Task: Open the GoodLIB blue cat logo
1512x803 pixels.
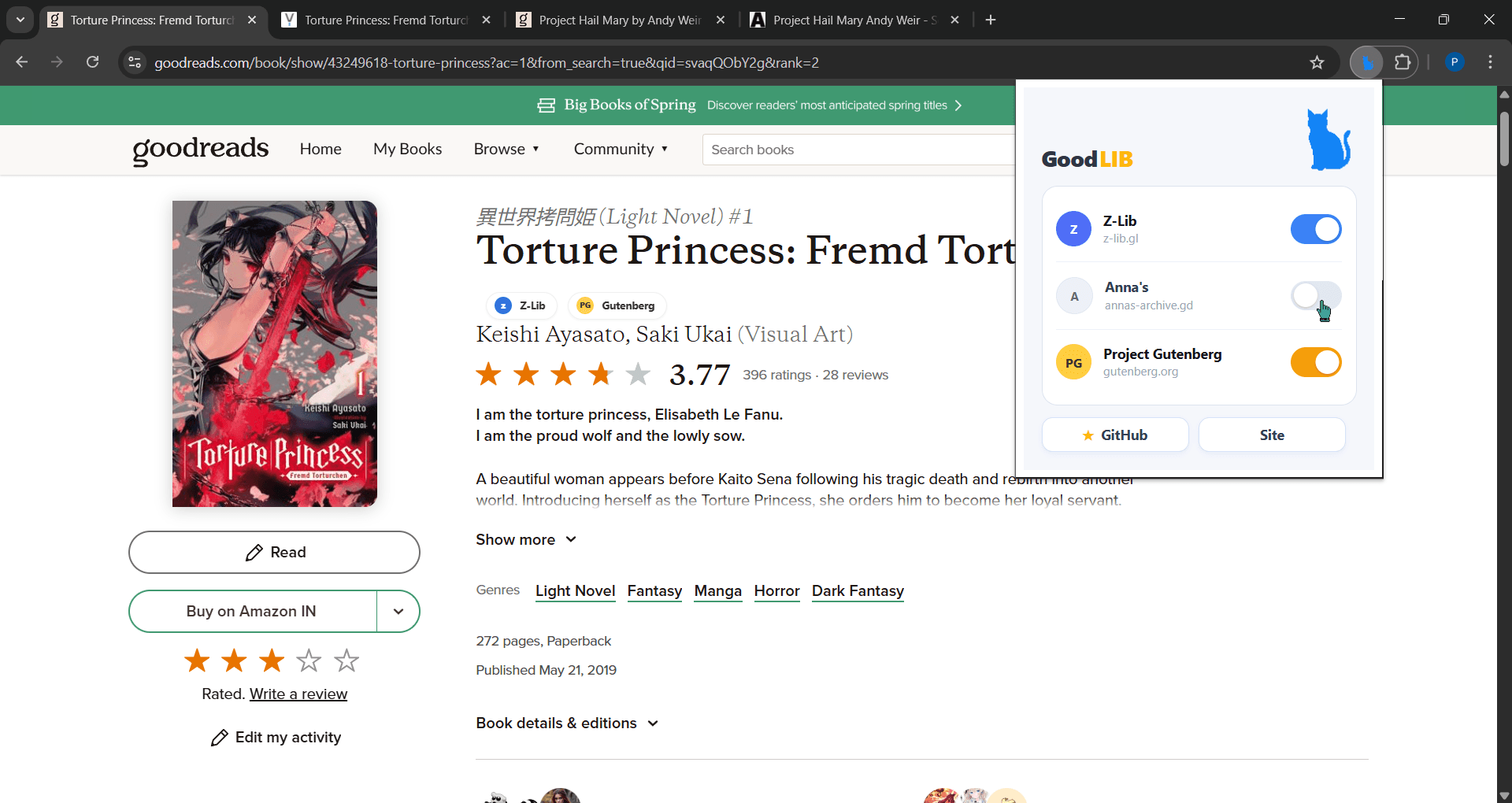Action: click(x=1329, y=140)
